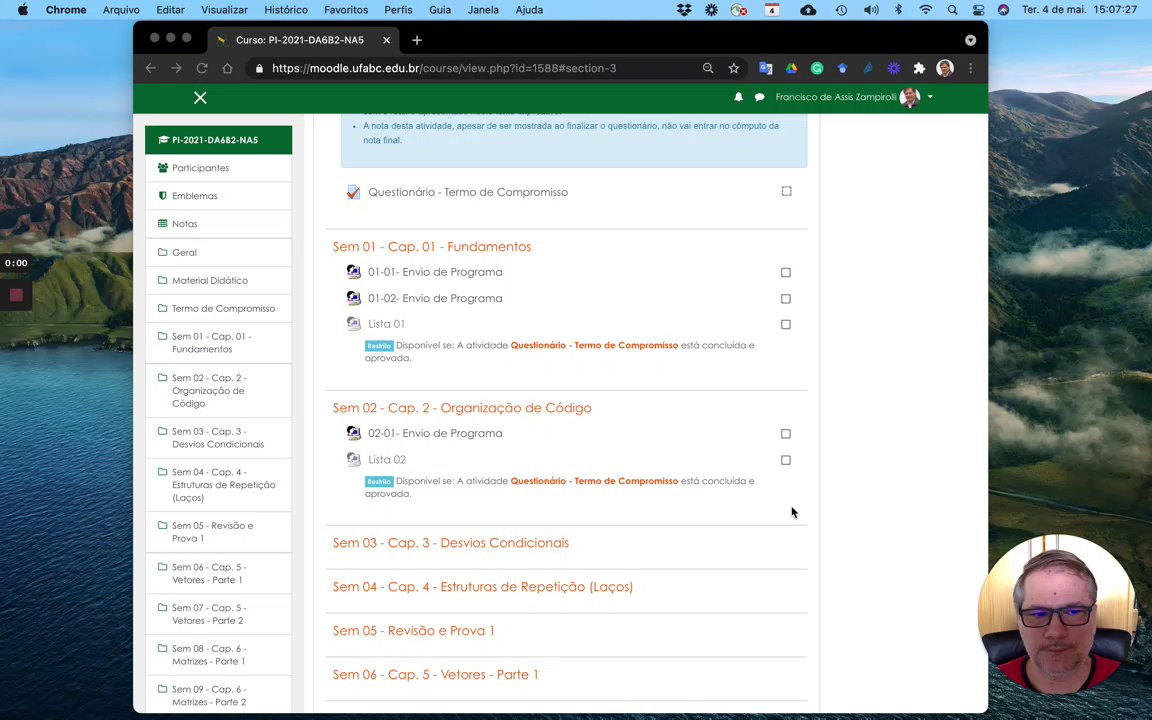The image size is (1152, 720).
Task: Check completion box for 01-02- Envio
Action: pos(786,298)
